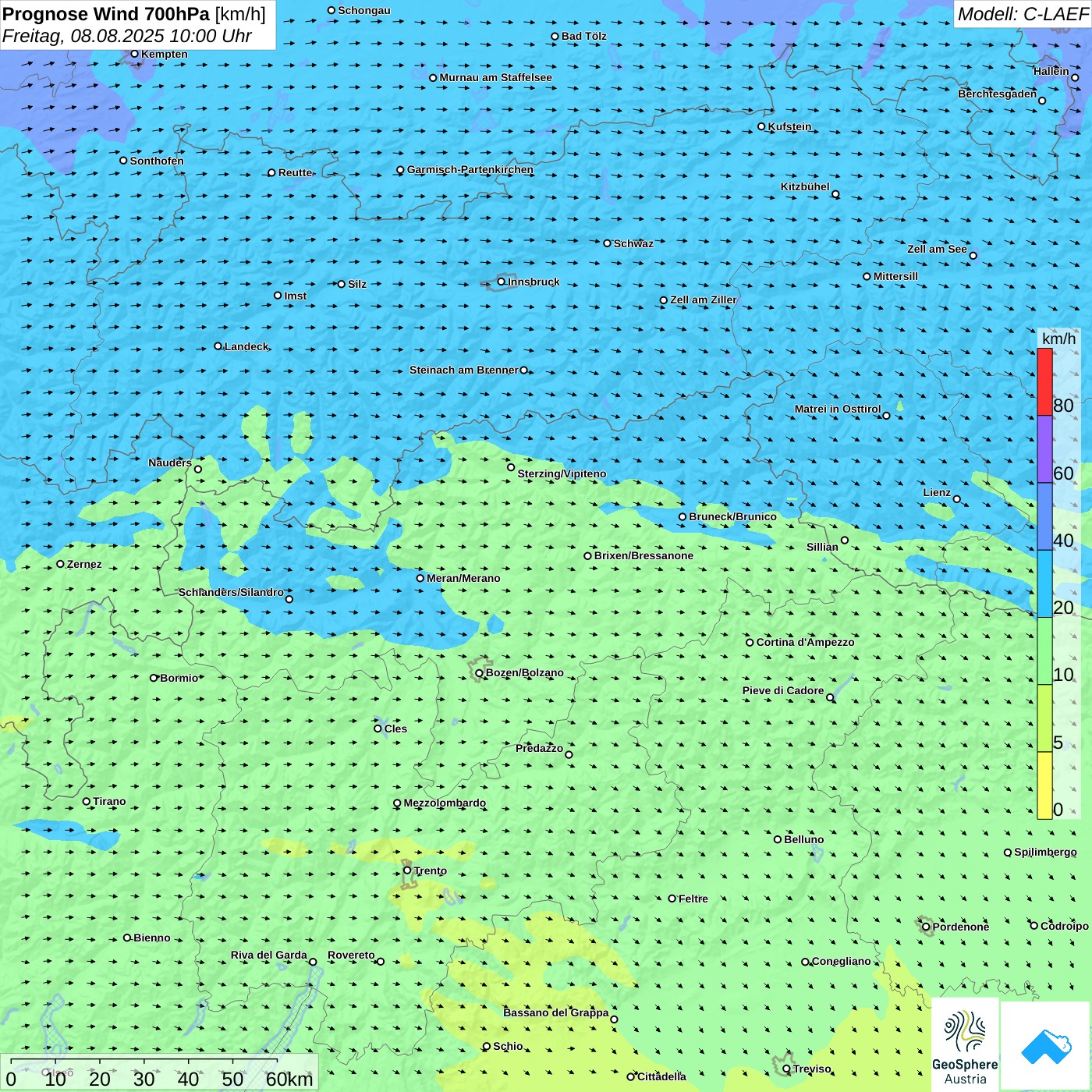Select the Matrei in Osttirol label
This screenshot has width=1092, height=1092.
838,409
